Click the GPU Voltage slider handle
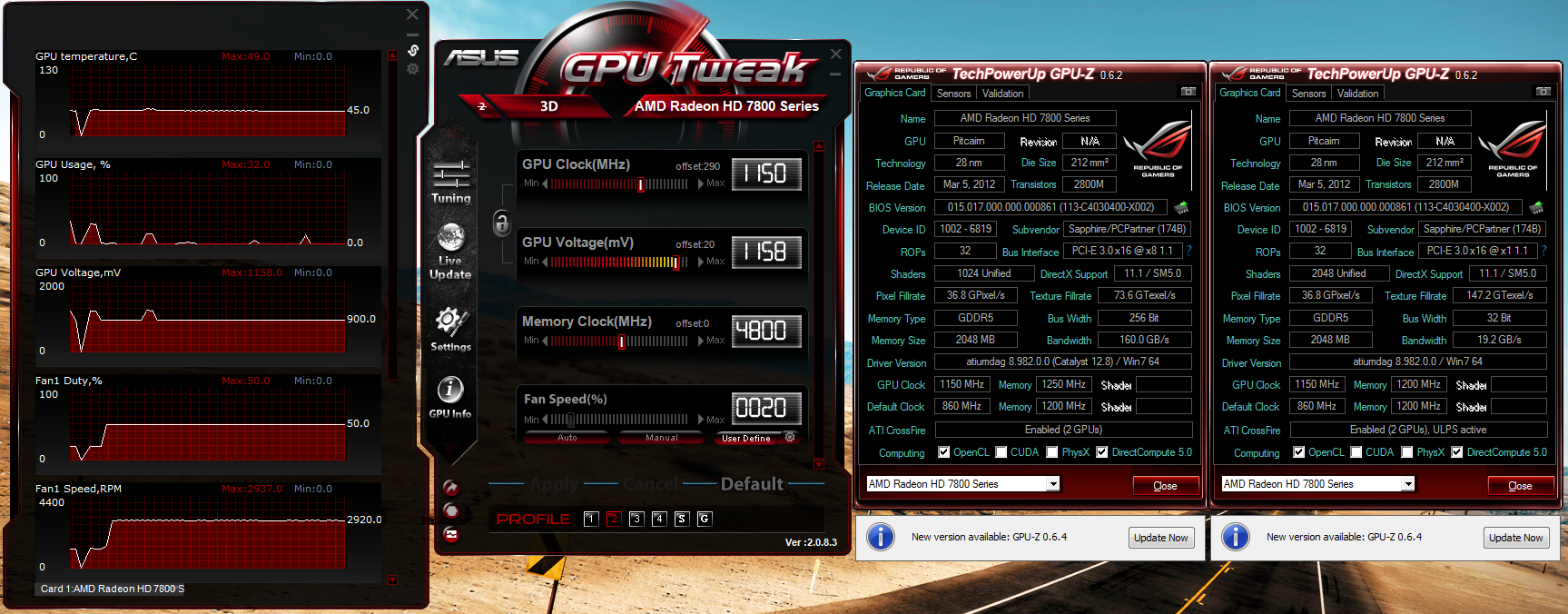This screenshot has width=1568, height=614. point(676,262)
